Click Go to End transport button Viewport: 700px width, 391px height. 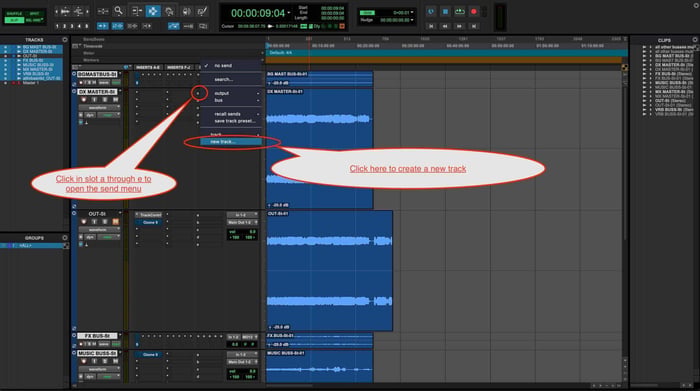[474, 26]
